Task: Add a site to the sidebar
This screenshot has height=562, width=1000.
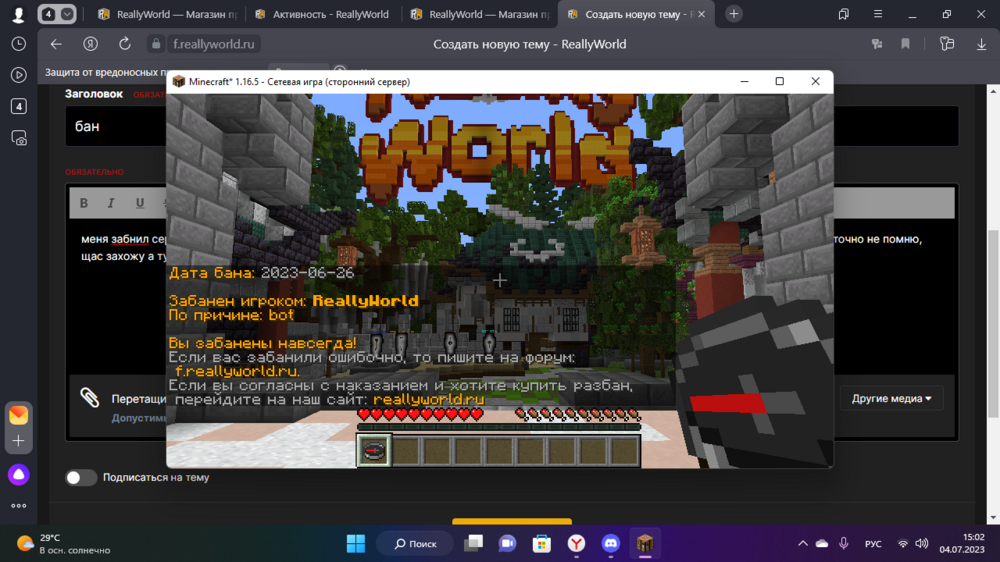Action: (x=18, y=441)
